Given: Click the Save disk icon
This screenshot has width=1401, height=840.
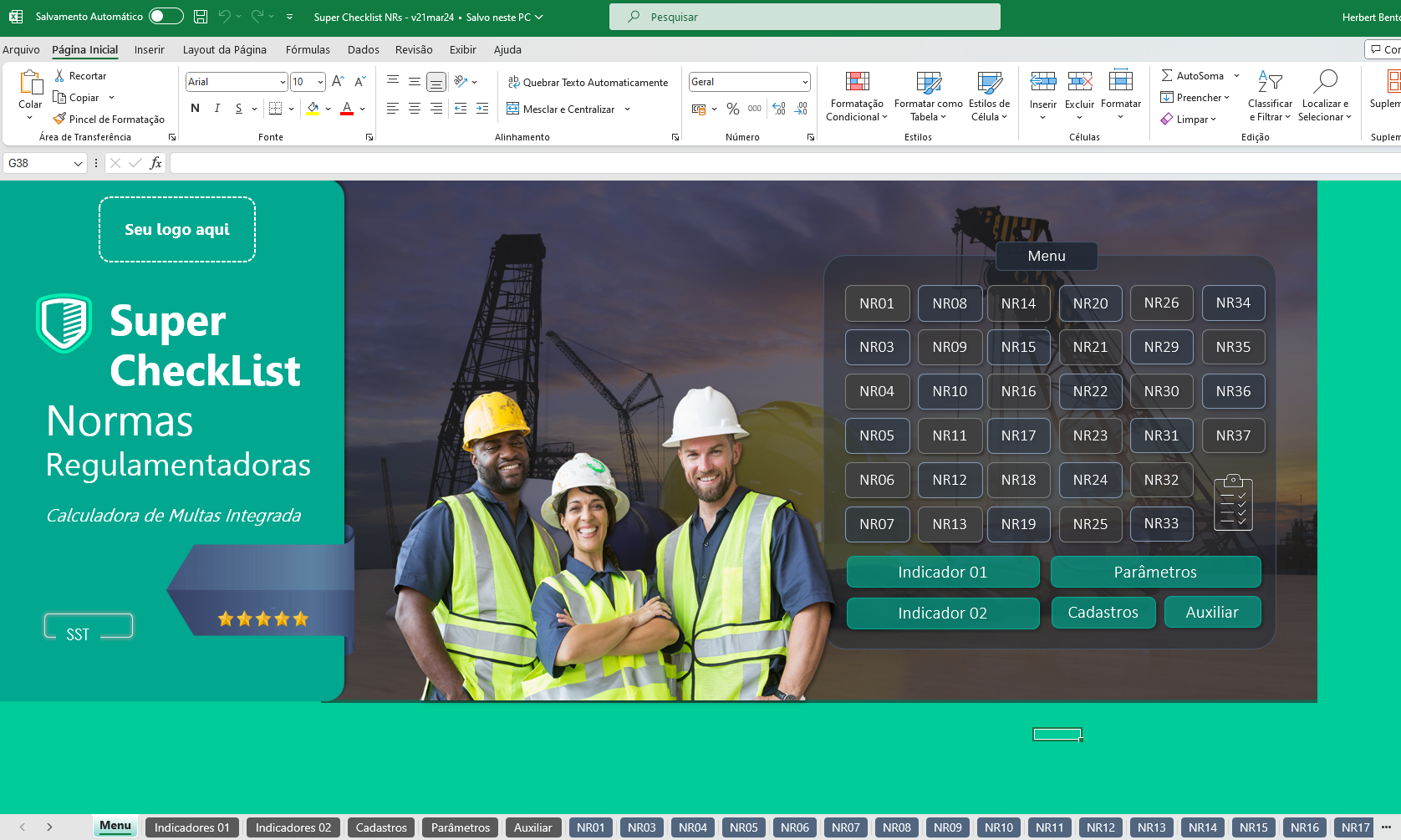Looking at the screenshot, I should click(x=201, y=16).
